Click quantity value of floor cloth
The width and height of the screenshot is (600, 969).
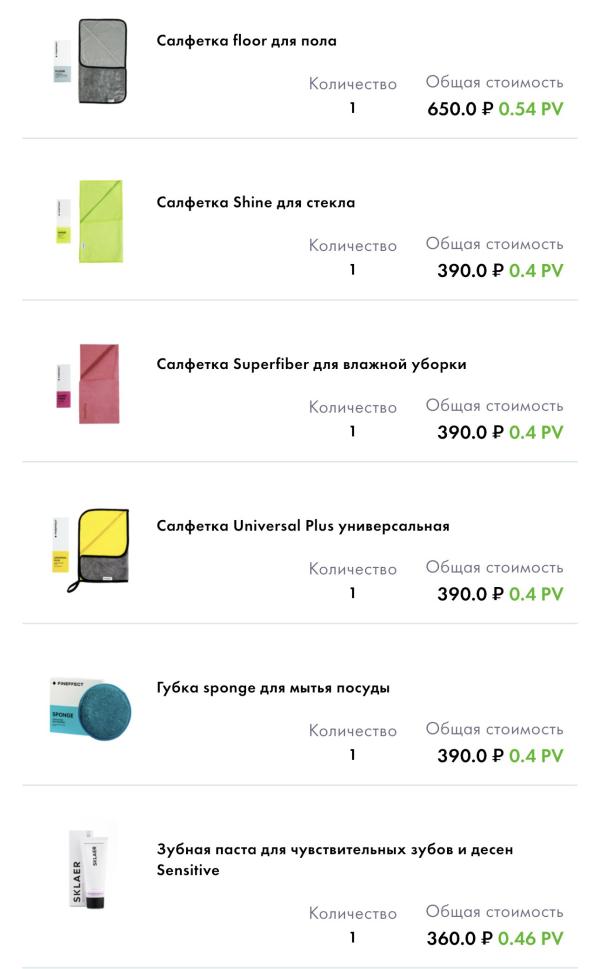pos(352,107)
